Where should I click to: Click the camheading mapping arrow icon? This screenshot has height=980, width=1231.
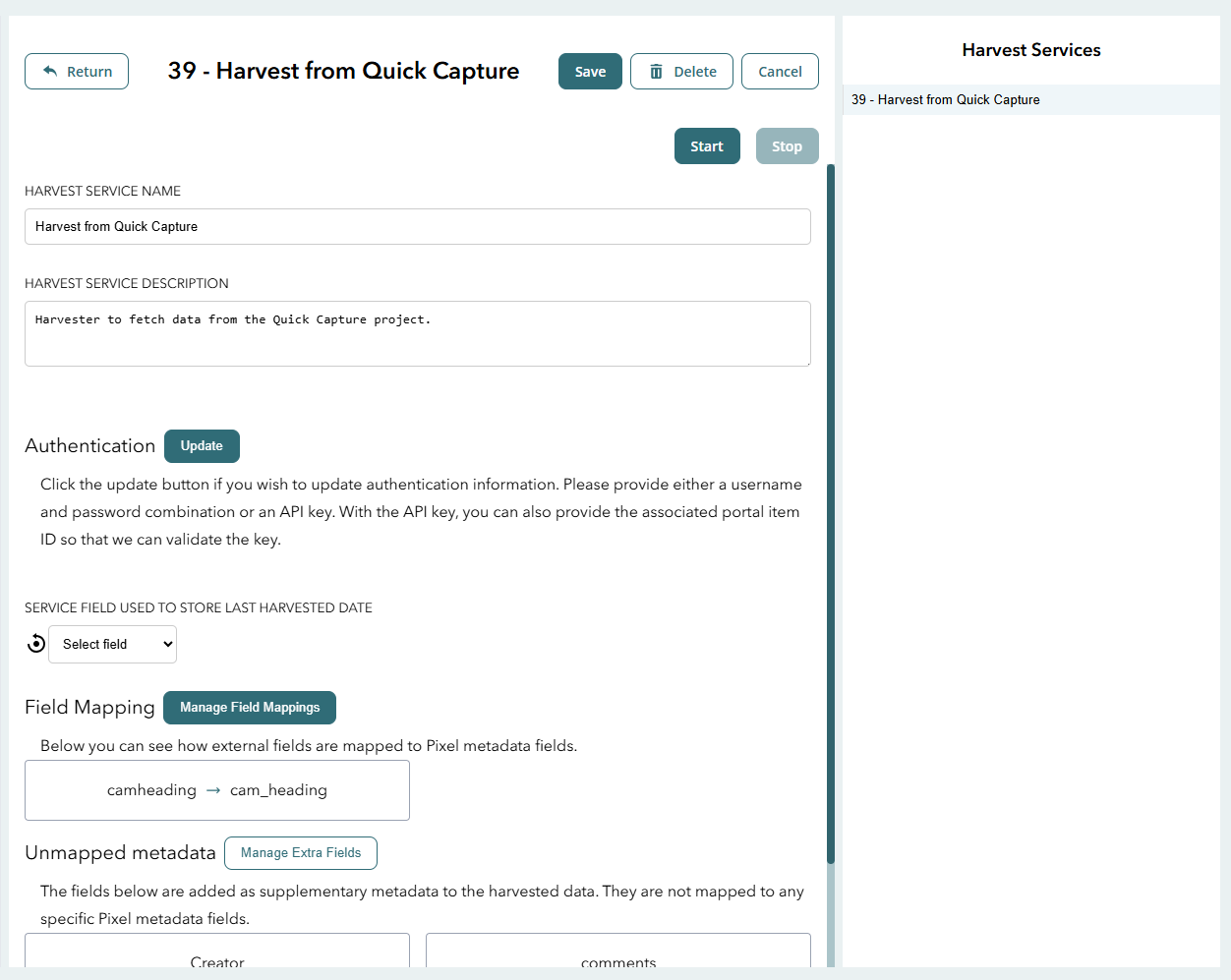click(213, 790)
